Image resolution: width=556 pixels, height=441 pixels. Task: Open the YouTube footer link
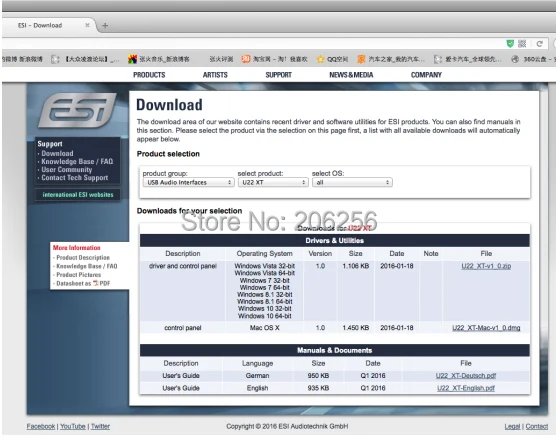[x=73, y=426]
